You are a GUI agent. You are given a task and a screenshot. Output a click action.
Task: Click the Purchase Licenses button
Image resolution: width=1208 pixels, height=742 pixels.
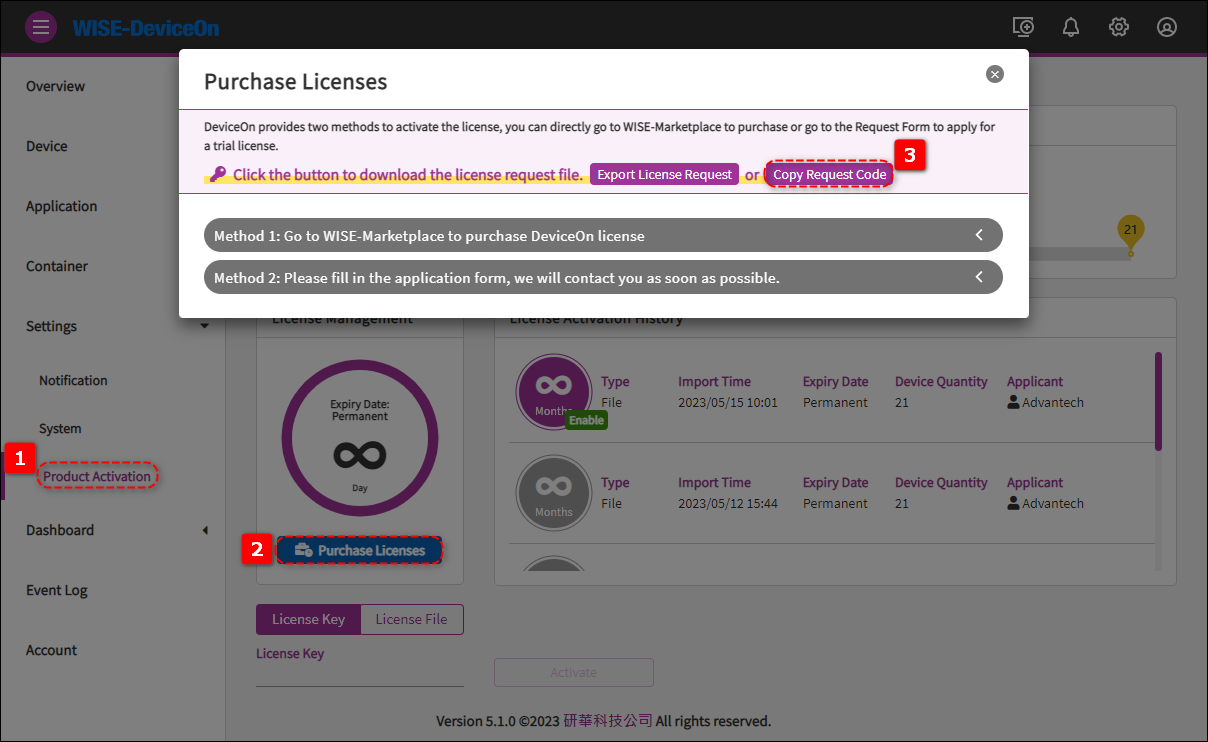tap(360, 550)
